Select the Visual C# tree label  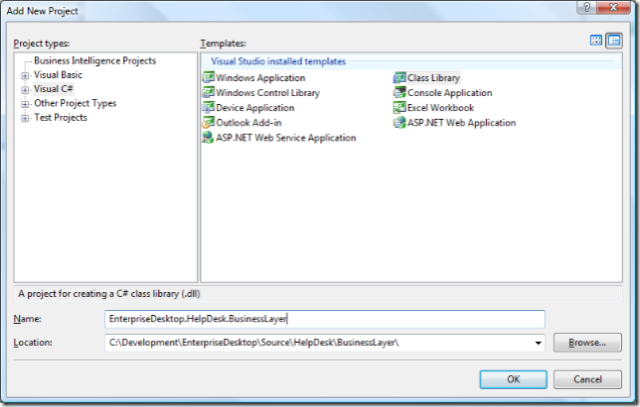tap(53, 89)
